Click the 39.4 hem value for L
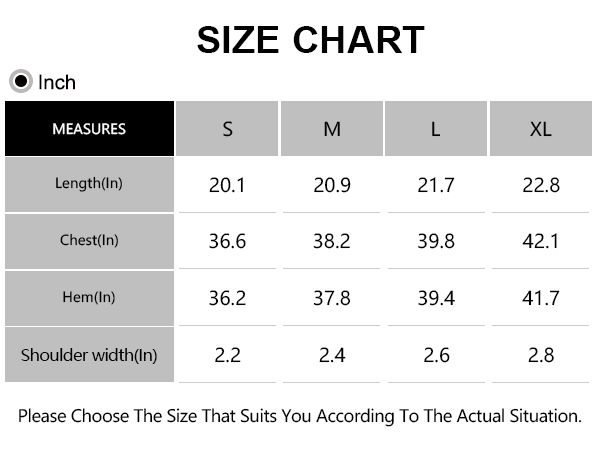 pyautogui.click(x=436, y=298)
